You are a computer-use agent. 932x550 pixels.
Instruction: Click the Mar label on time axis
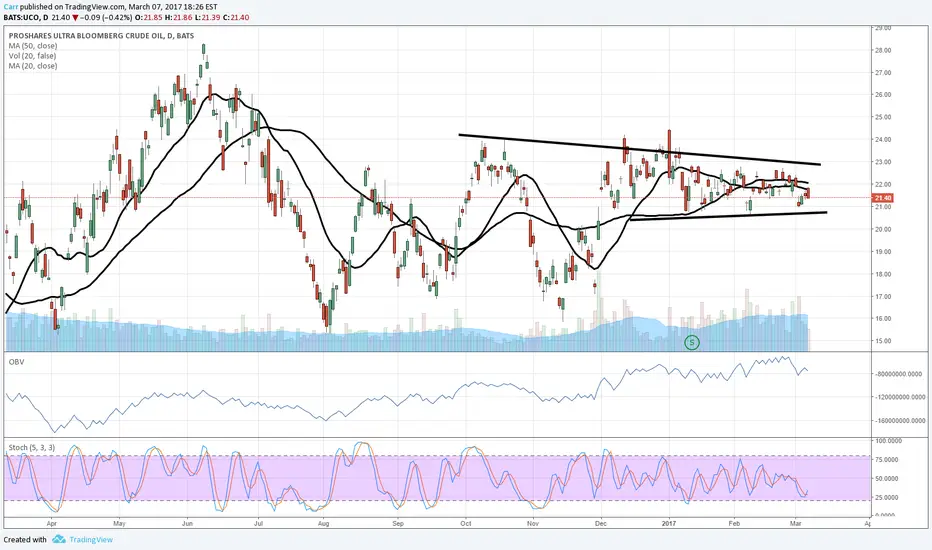click(796, 524)
